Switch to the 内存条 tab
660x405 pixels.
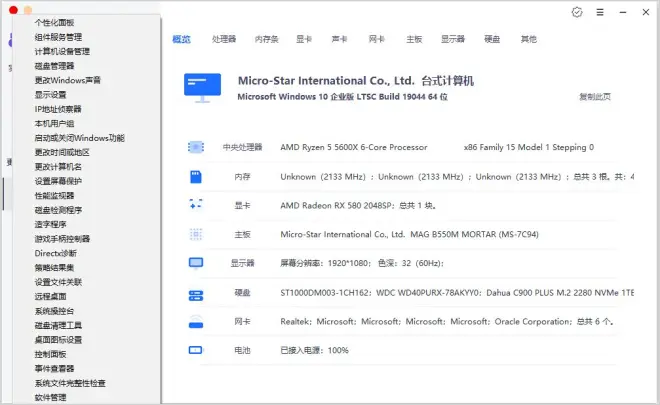click(266, 40)
